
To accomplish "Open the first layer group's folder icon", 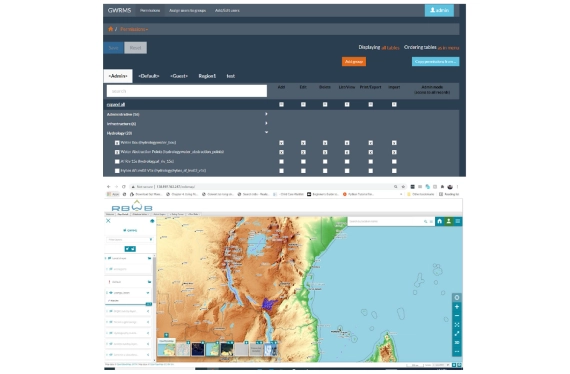I will click(149, 258).
